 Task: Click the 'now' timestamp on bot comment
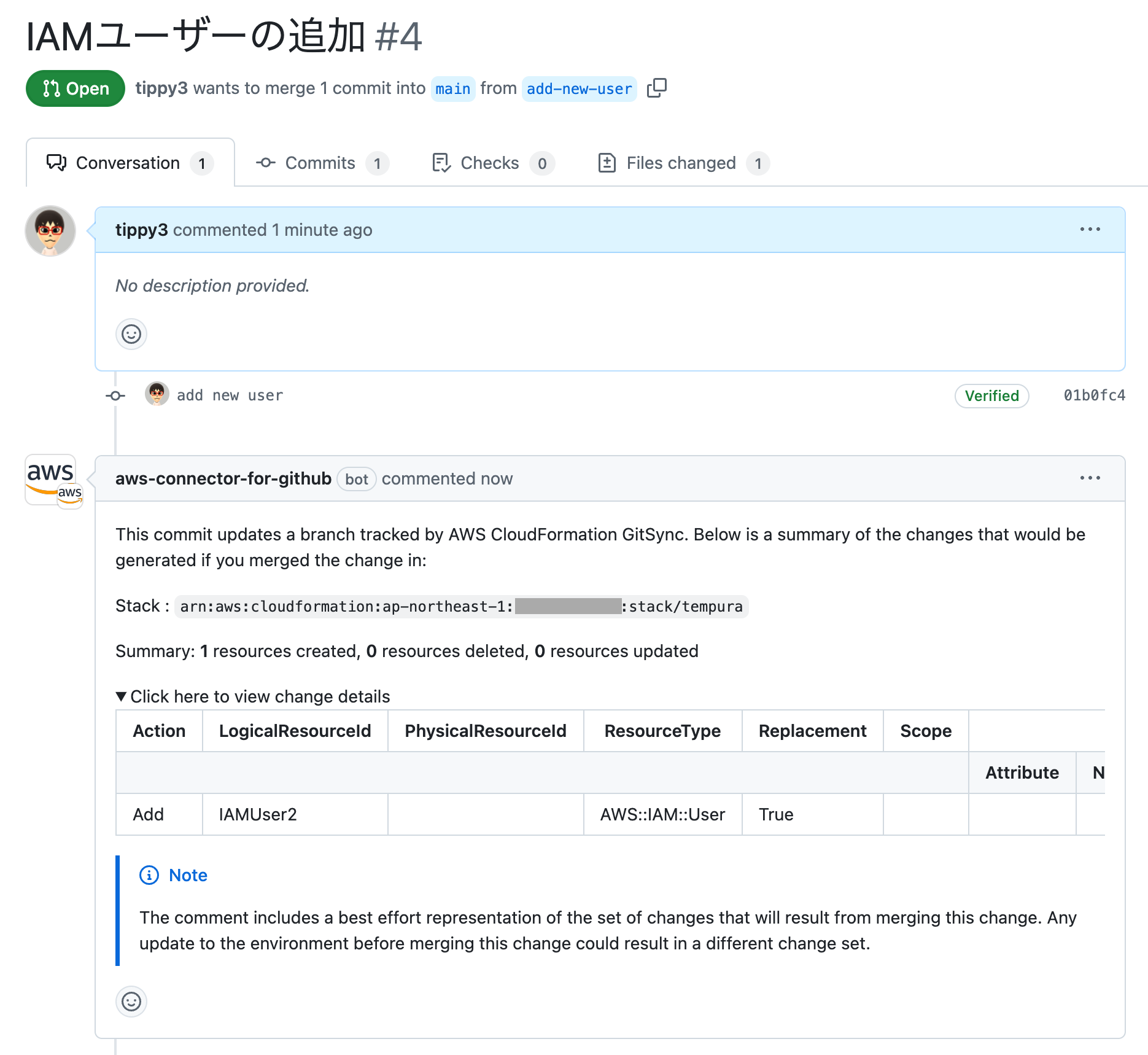pyautogui.click(x=497, y=478)
